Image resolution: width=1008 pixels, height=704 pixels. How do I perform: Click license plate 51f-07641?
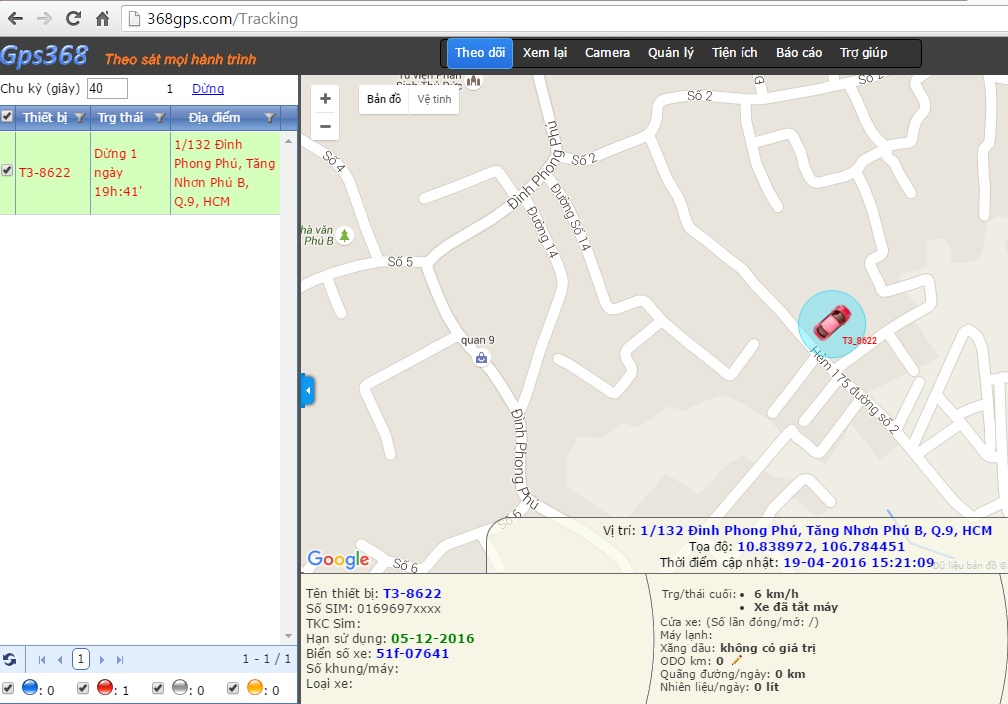[x=412, y=653]
